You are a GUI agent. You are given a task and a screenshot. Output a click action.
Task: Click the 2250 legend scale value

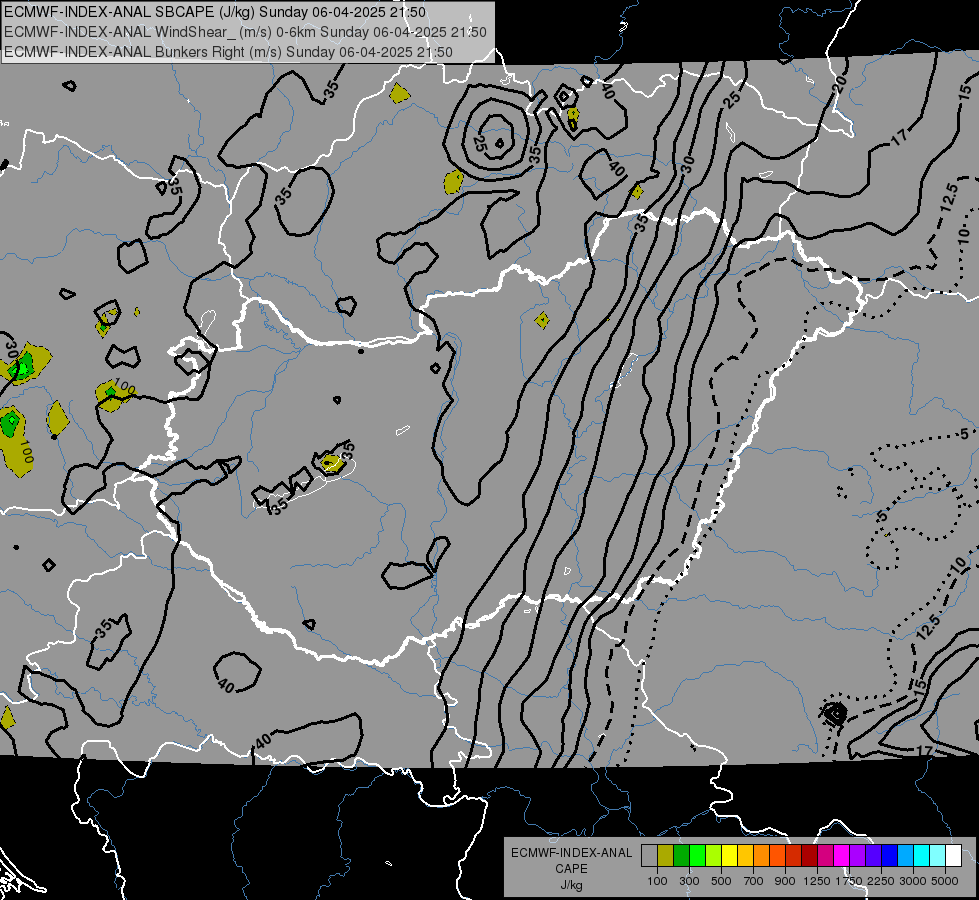point(881,881)
